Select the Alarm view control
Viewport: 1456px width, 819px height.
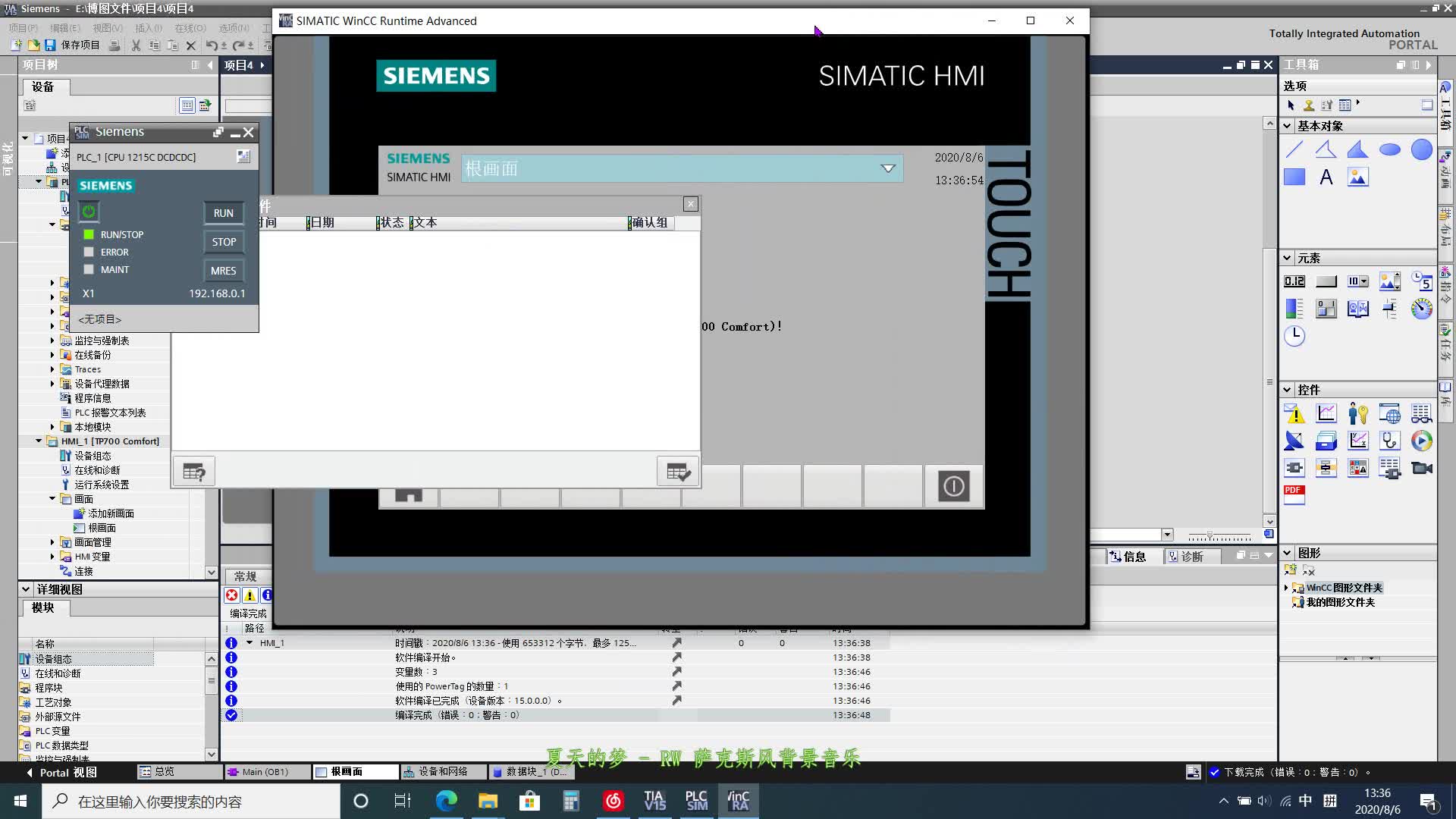(1294, 414)
